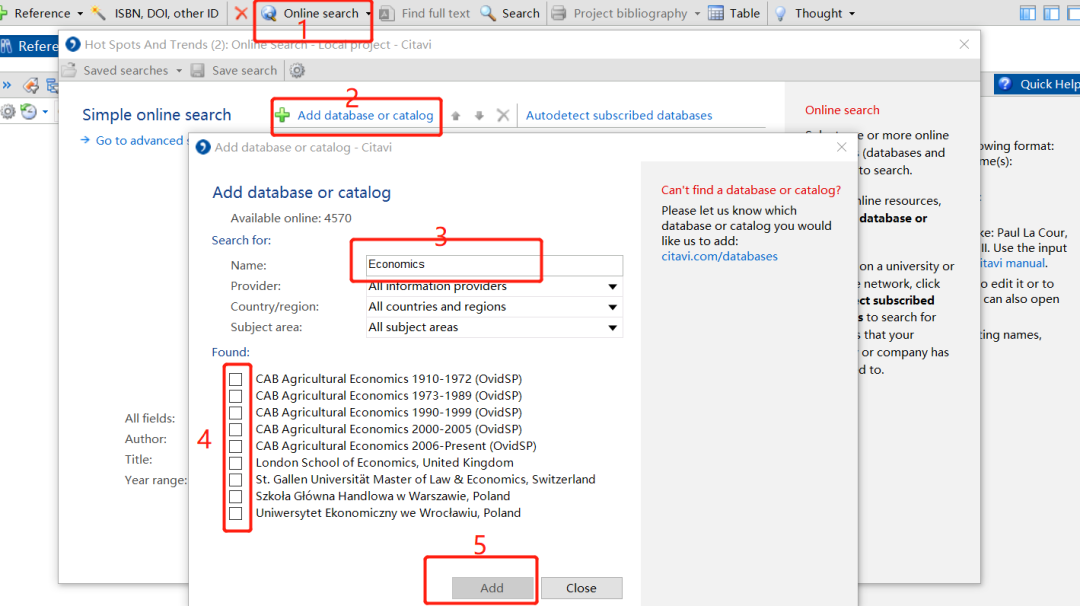Viewport: 1080px width, 606px height.
Task: Click the double chevron expand icon
Action: click(7, 85)
